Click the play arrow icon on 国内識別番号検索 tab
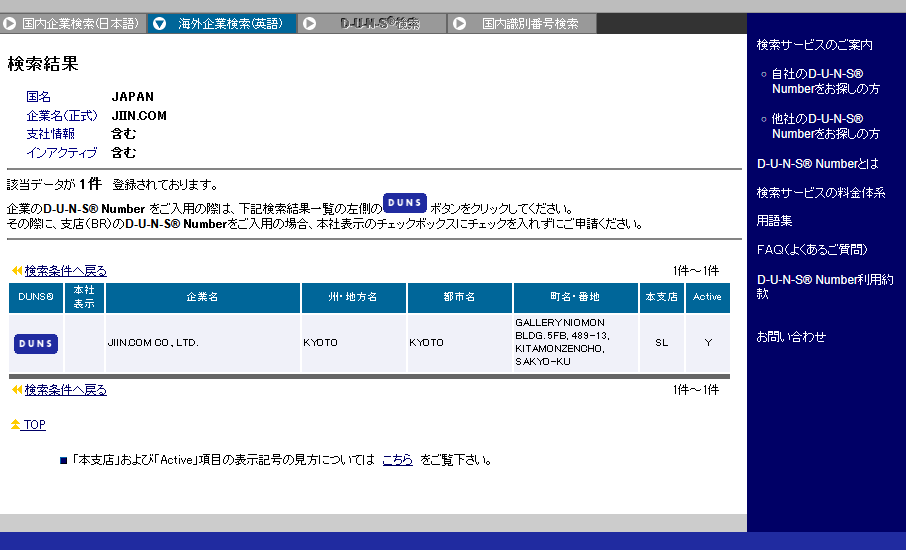Viewport: 906px width, 550px height. click(459, 24)
